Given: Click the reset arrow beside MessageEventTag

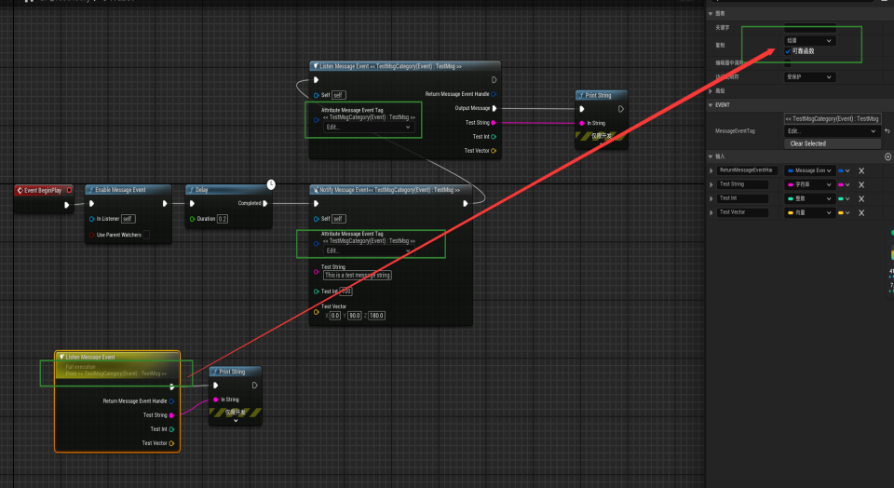Looking at the screenshot, I should point(887,131).
